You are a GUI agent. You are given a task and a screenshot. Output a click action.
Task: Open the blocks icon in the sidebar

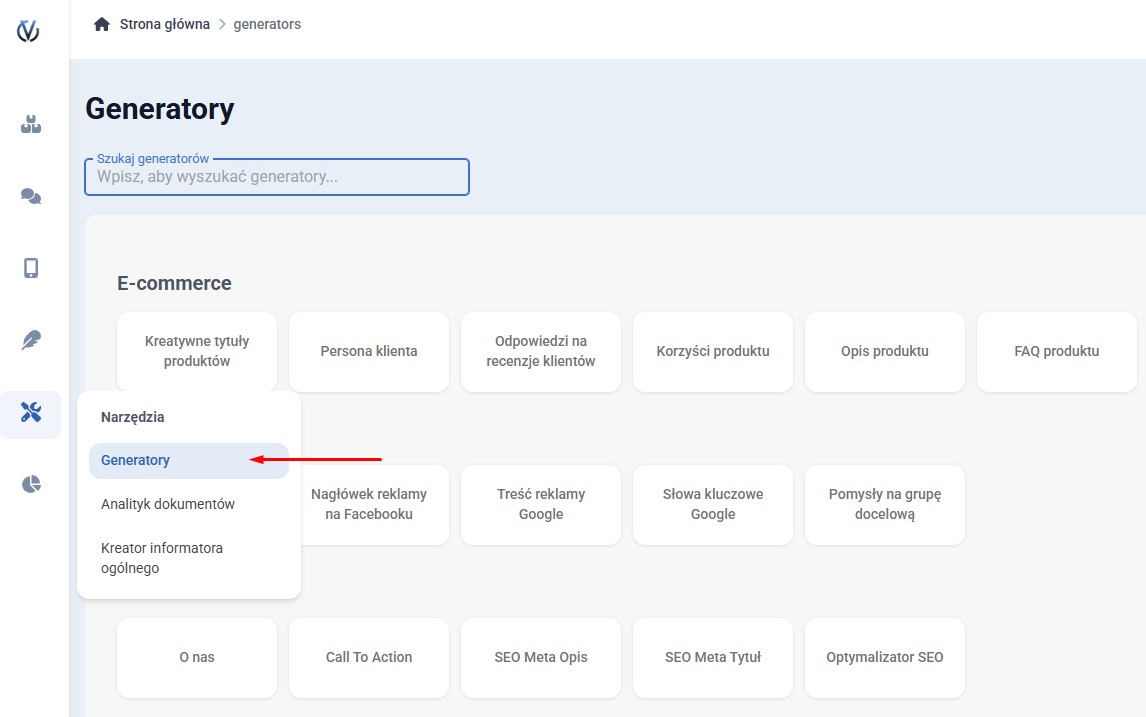click(31, 126)
